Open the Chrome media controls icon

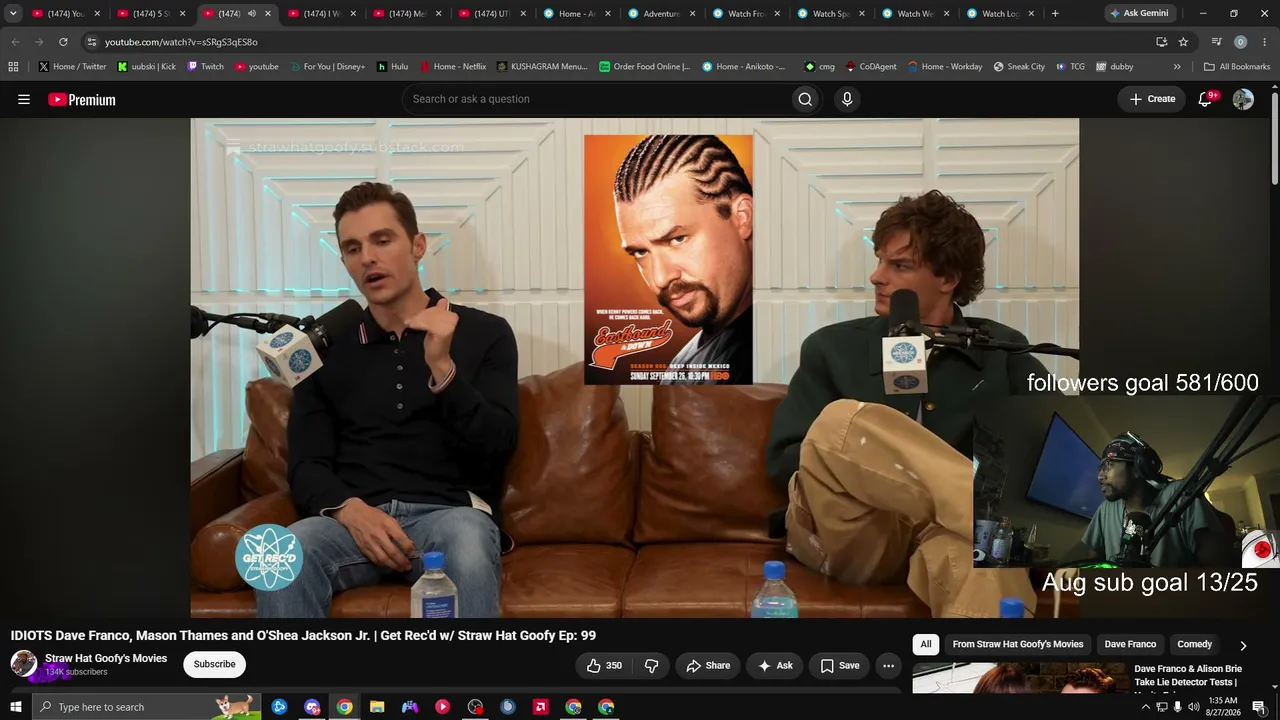tap(1216, 42)
